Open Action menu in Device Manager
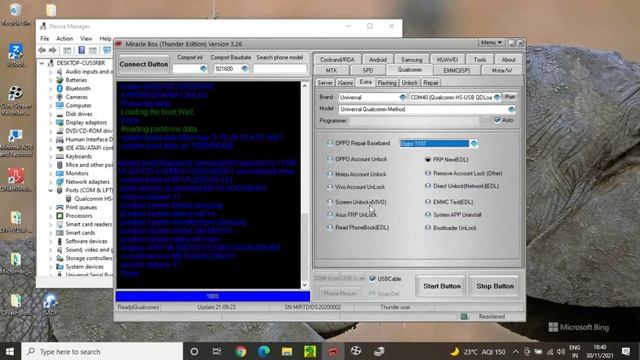Viewport: 640px width, 360px height. 64,38
